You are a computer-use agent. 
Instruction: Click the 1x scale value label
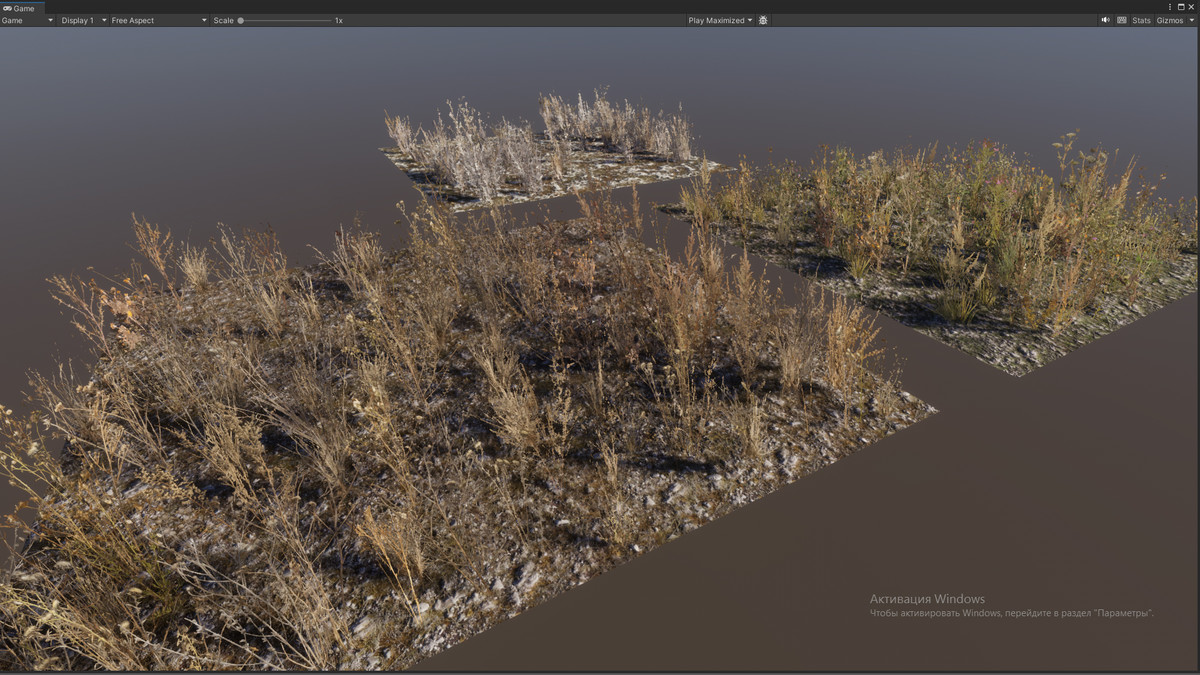tap(339, 20)
